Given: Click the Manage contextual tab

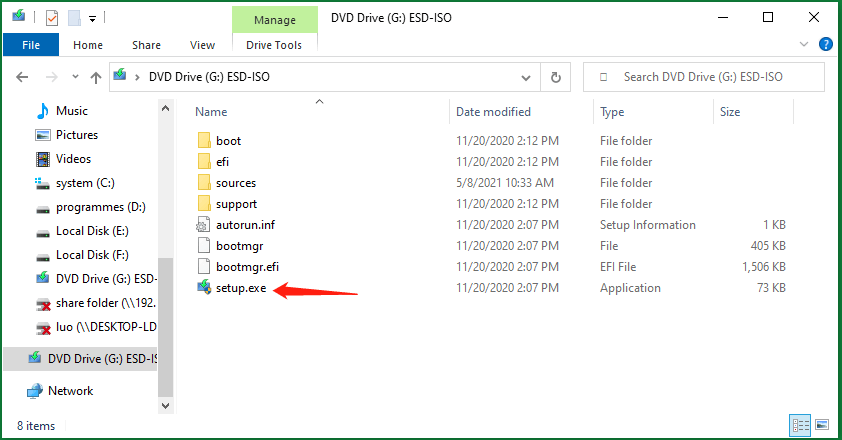Looking at the screenshot, I should (x=274, y=20).
